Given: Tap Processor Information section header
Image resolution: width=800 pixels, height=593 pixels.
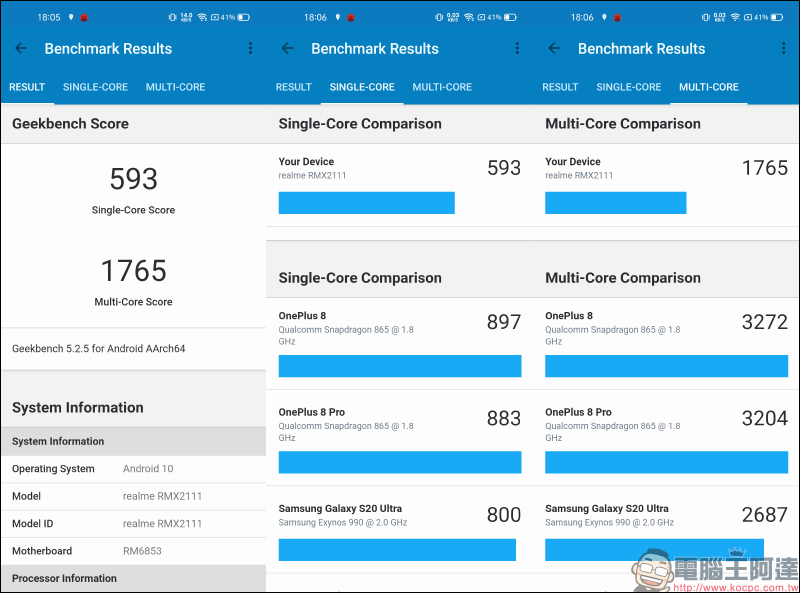Looking at the screenshot, I should (x=134, y=579).
